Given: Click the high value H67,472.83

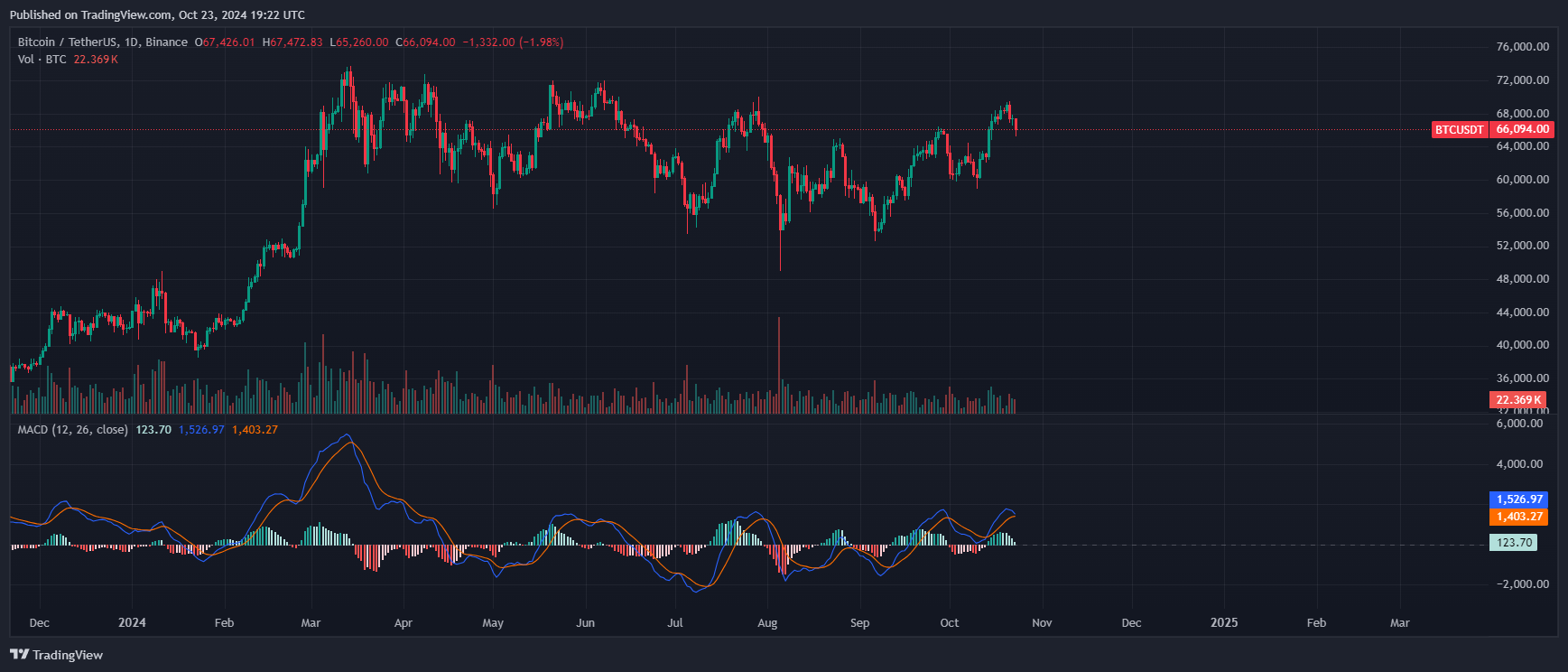Looking at the screenshot, I should (292, 42).
